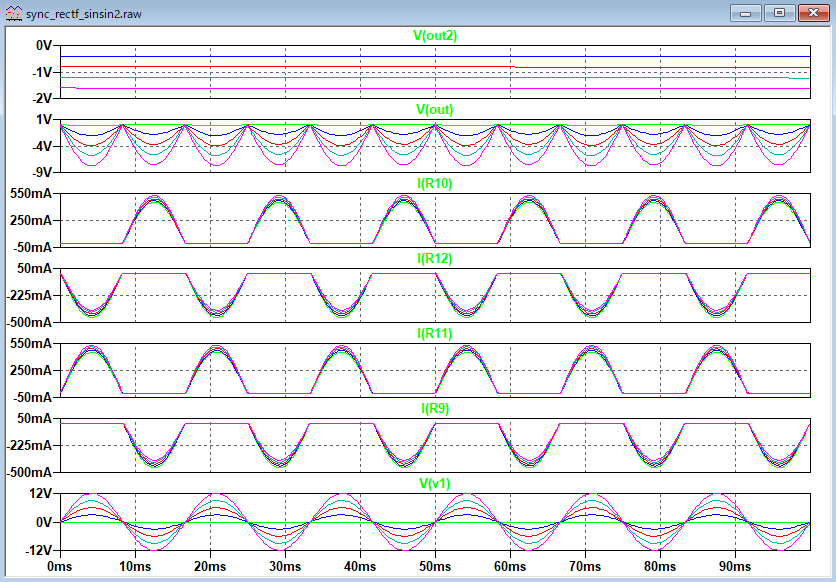Click the 0V label of V(out2) axis
The width and height of the screenshot is (836, 582).
(x=44, y=46)
